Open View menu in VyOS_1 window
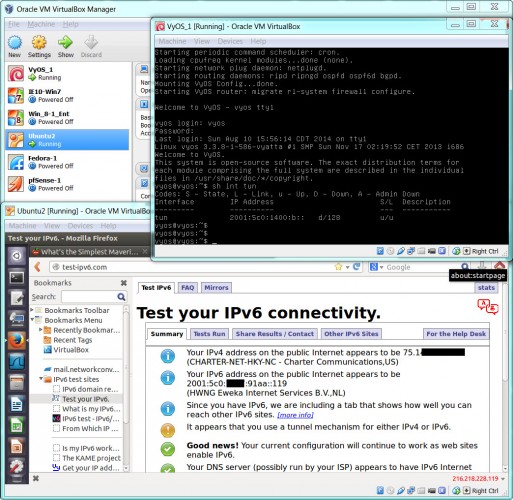 tap(202, 41)
